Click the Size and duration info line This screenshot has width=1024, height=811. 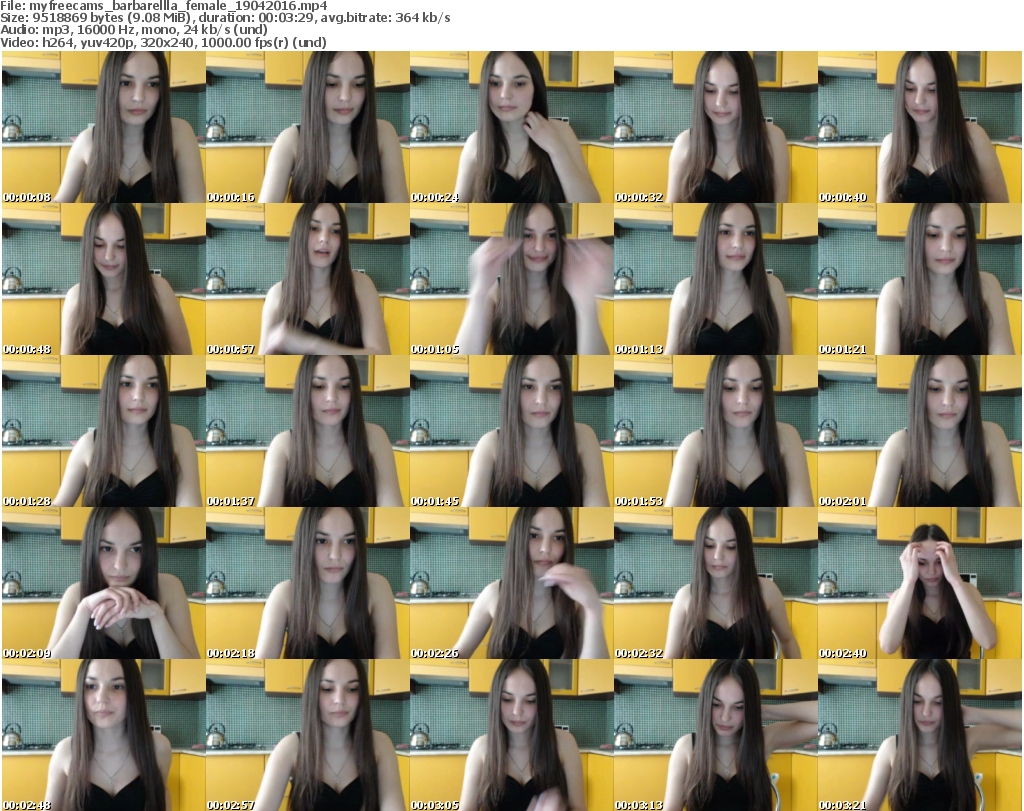point(225,18)
